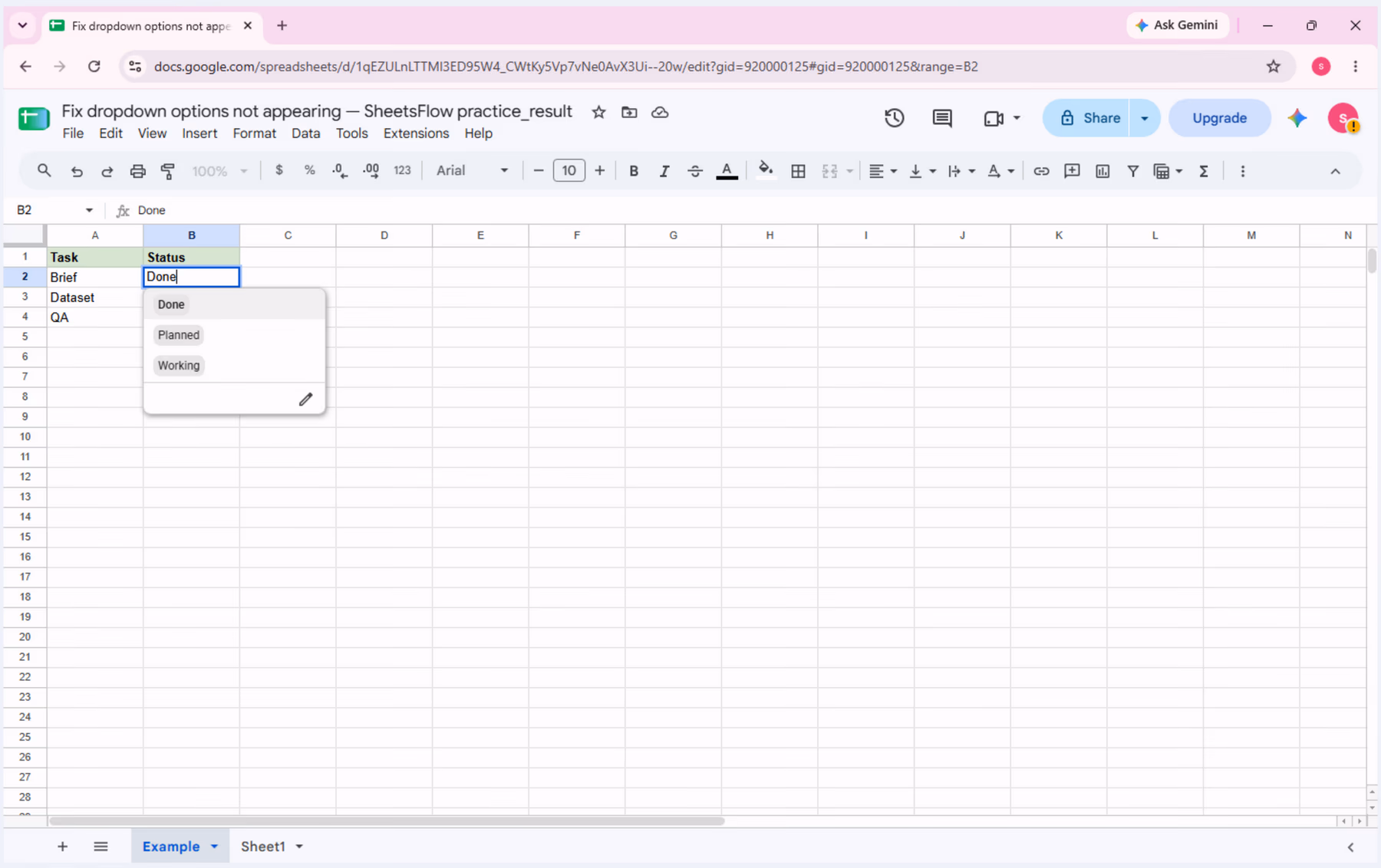Toggle strikethrough formatting
1381x868 pixels.
695,171
